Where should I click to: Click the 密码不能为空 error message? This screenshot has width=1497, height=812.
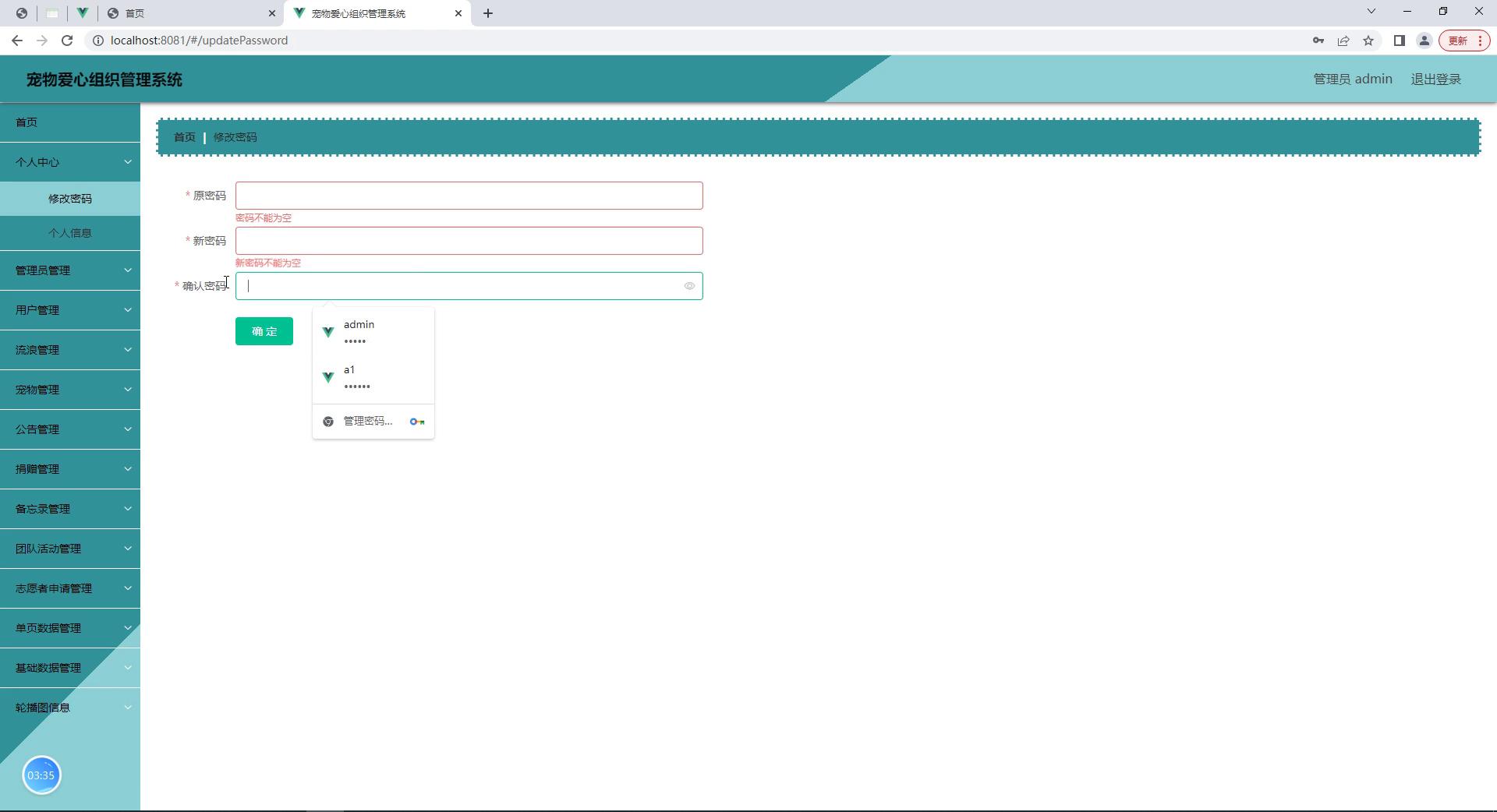(x=264, y=218)
